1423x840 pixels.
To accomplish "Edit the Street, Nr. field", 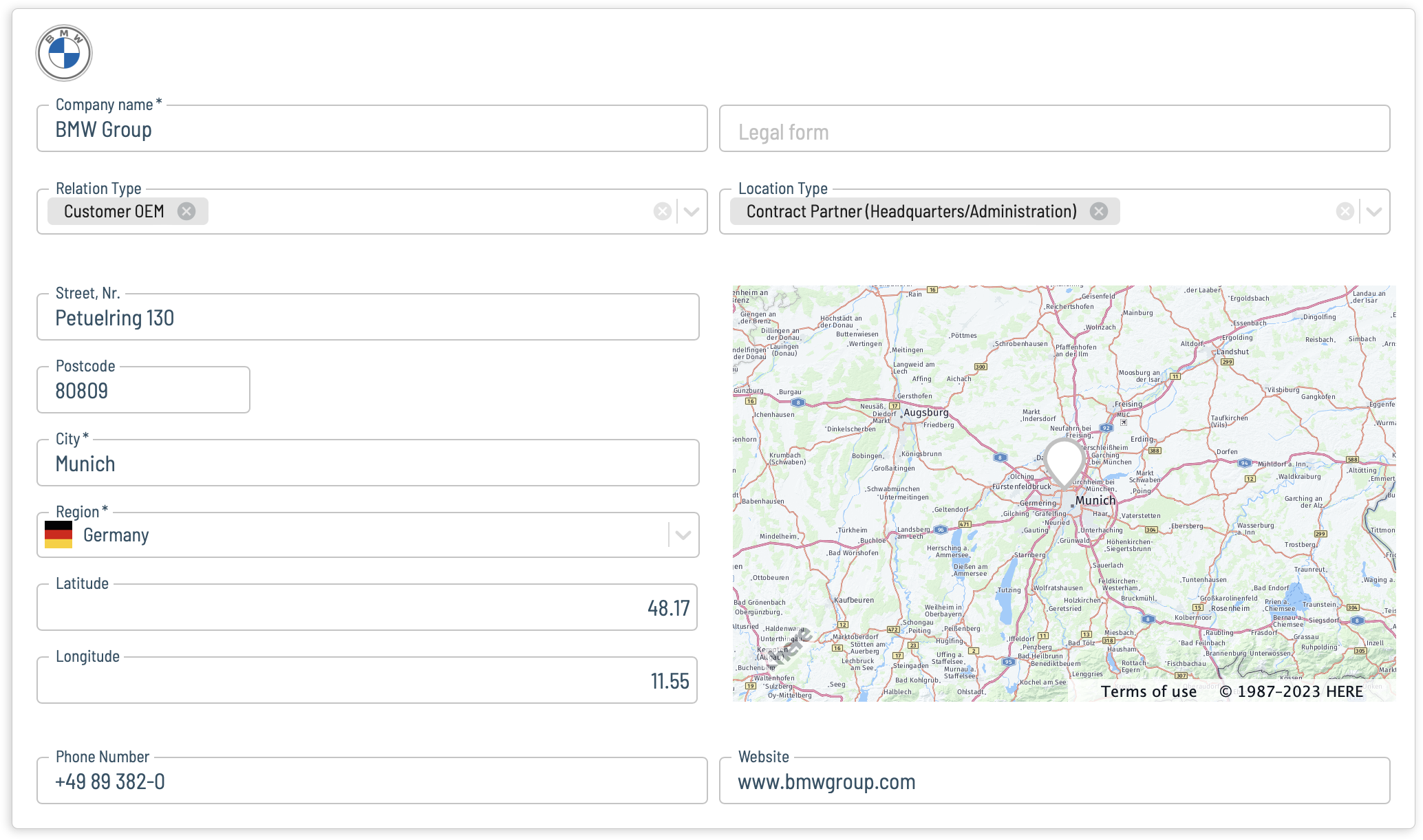I will pos(368,317).
